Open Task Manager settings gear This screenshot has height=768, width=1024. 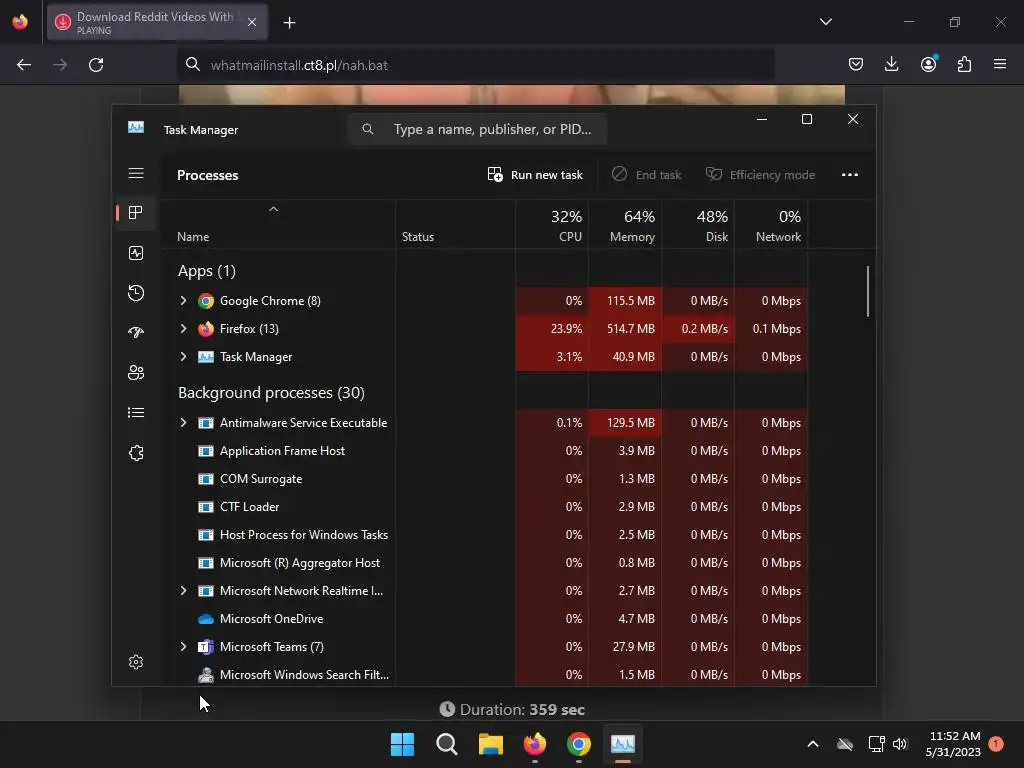click(136, 662)
